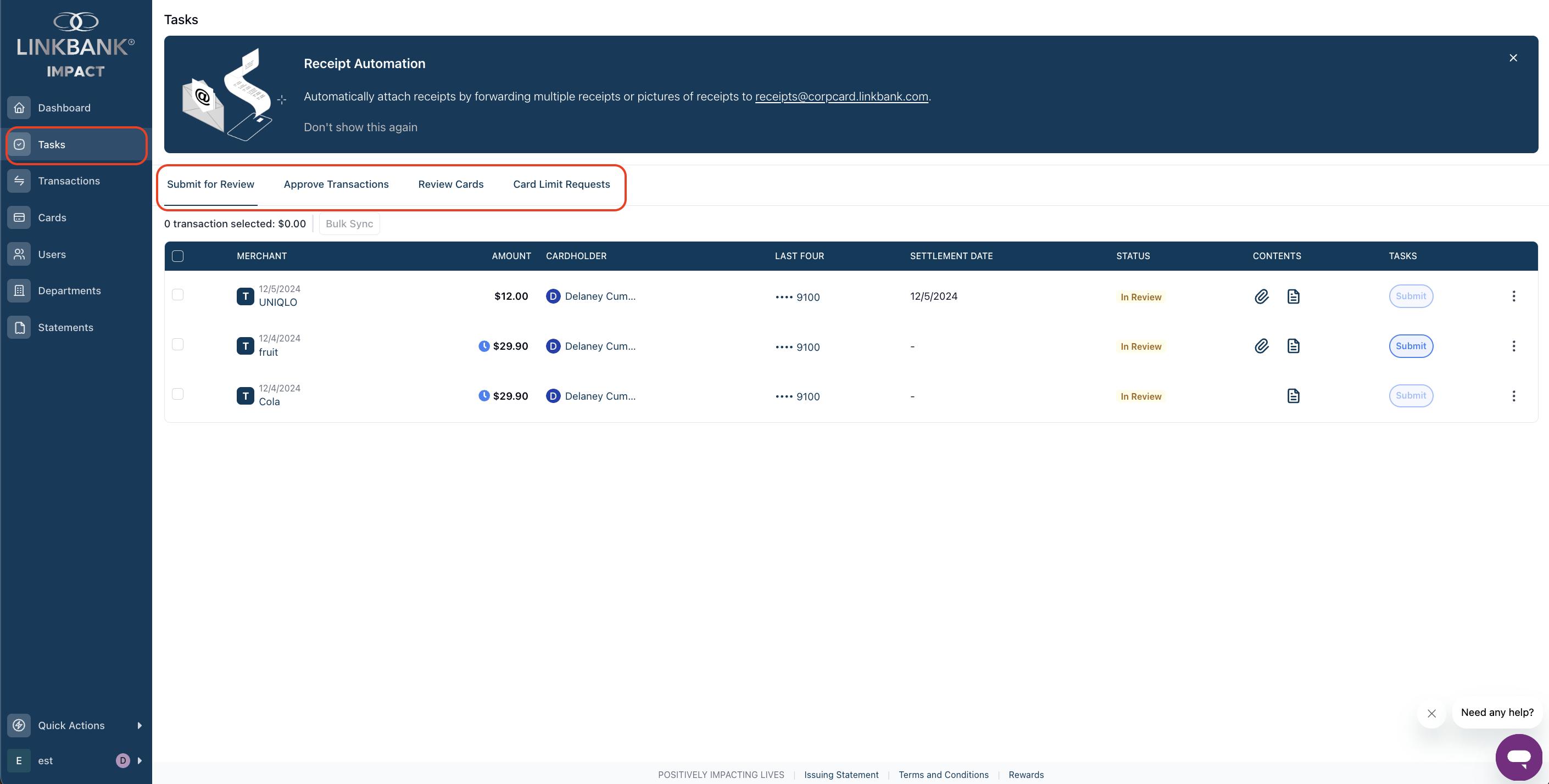Click the pending clock icon on fruit amount

click(483, 346)
